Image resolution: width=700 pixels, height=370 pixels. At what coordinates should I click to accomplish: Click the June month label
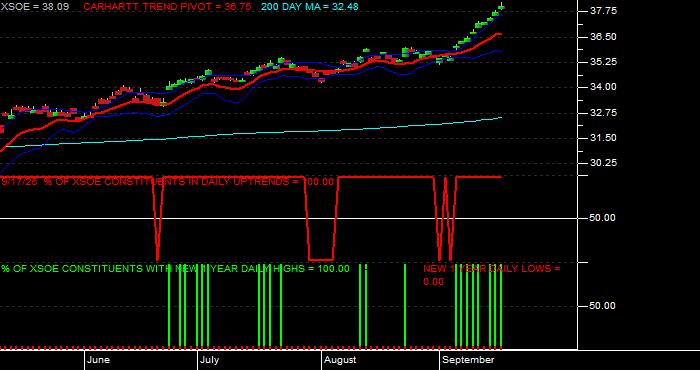(x=98, y=360)
